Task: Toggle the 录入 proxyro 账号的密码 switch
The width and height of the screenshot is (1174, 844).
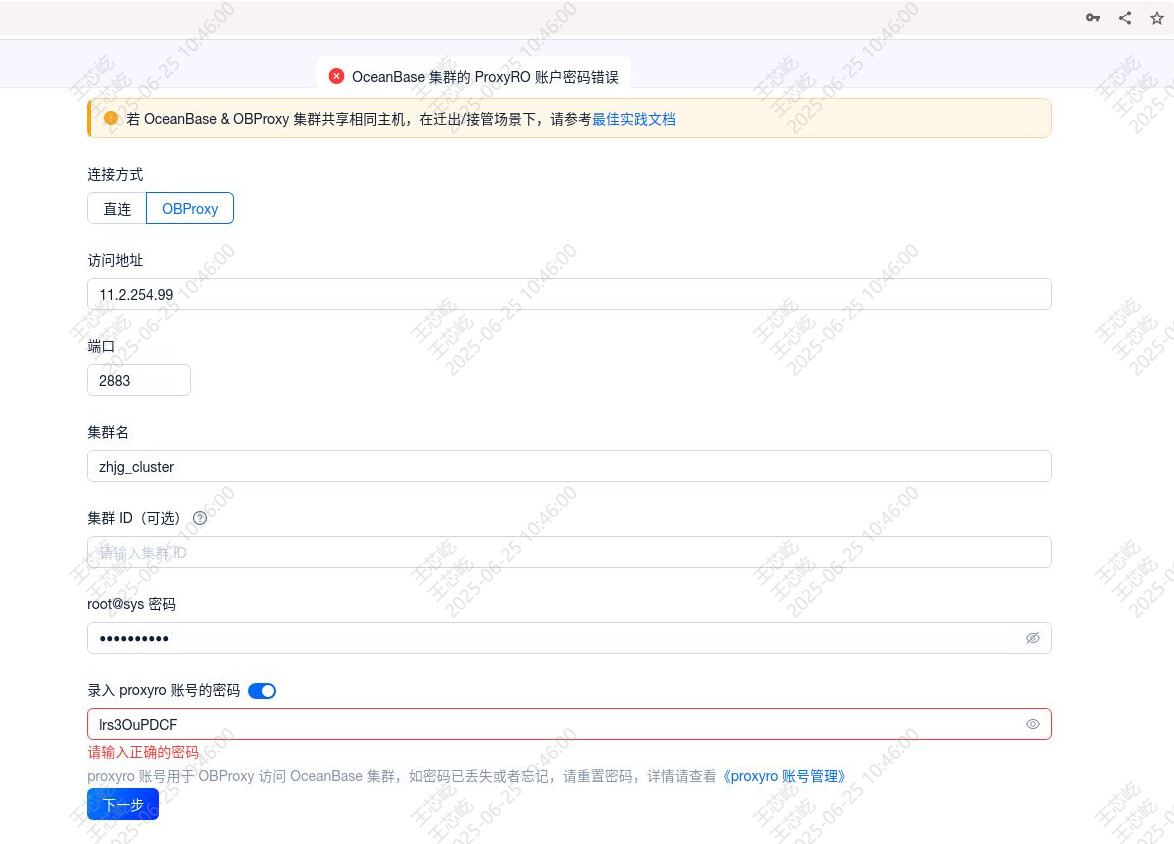Action: [262, 690]
